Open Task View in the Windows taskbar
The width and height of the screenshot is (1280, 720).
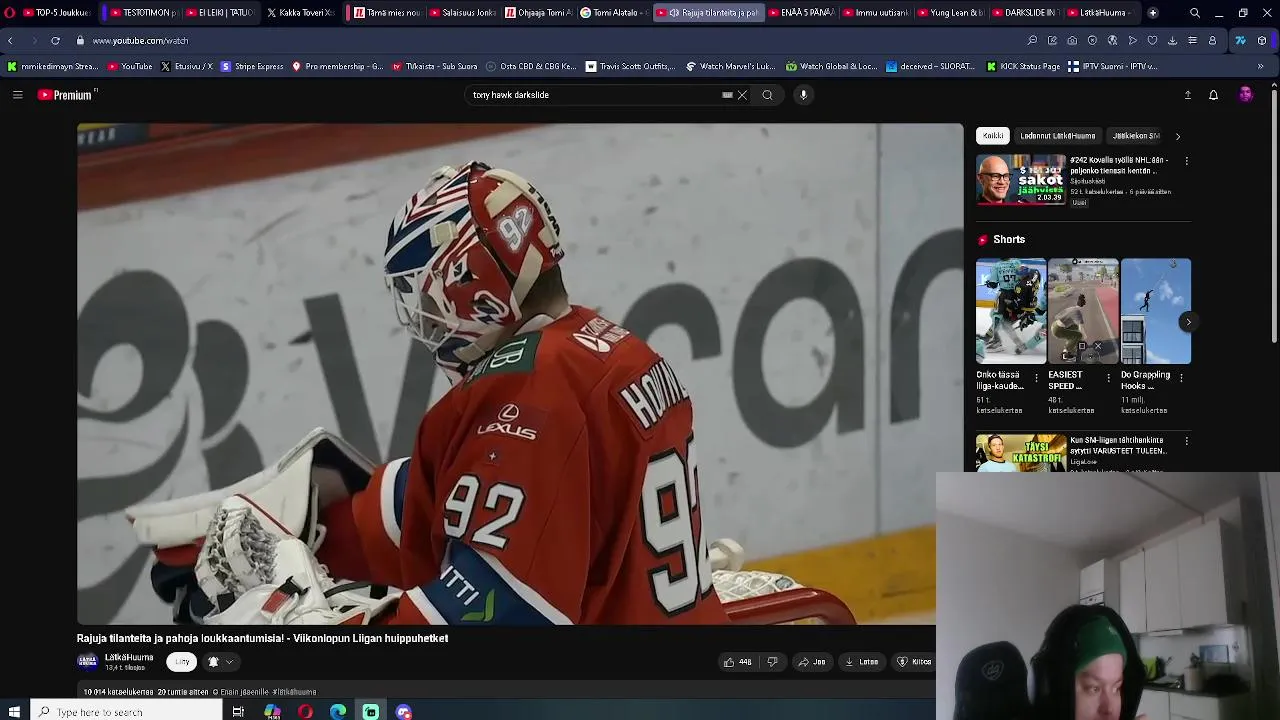tap(238, 712)
